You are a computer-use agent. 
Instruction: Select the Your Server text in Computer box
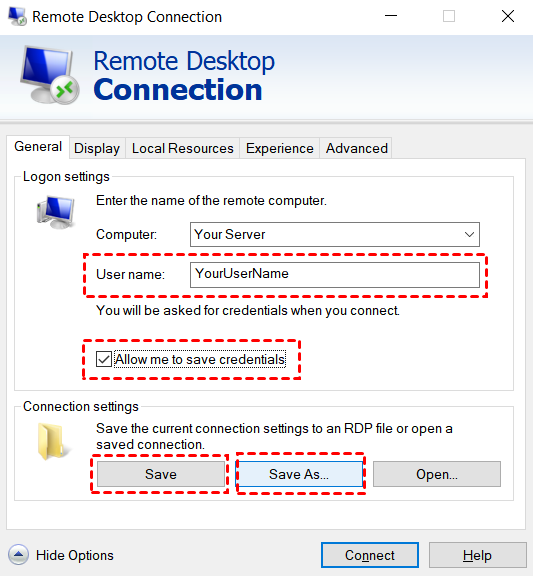230,234
